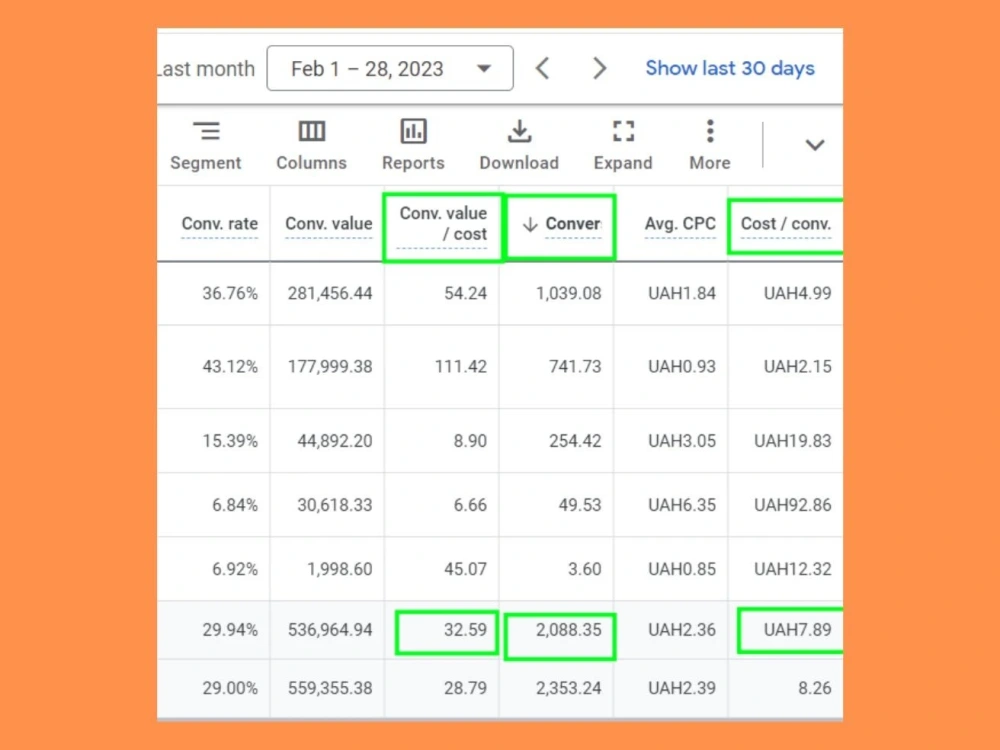Click the 111.42 value/cost cell
The image size is (1000, 750).
pyautogui.click(x=460, y=367)
